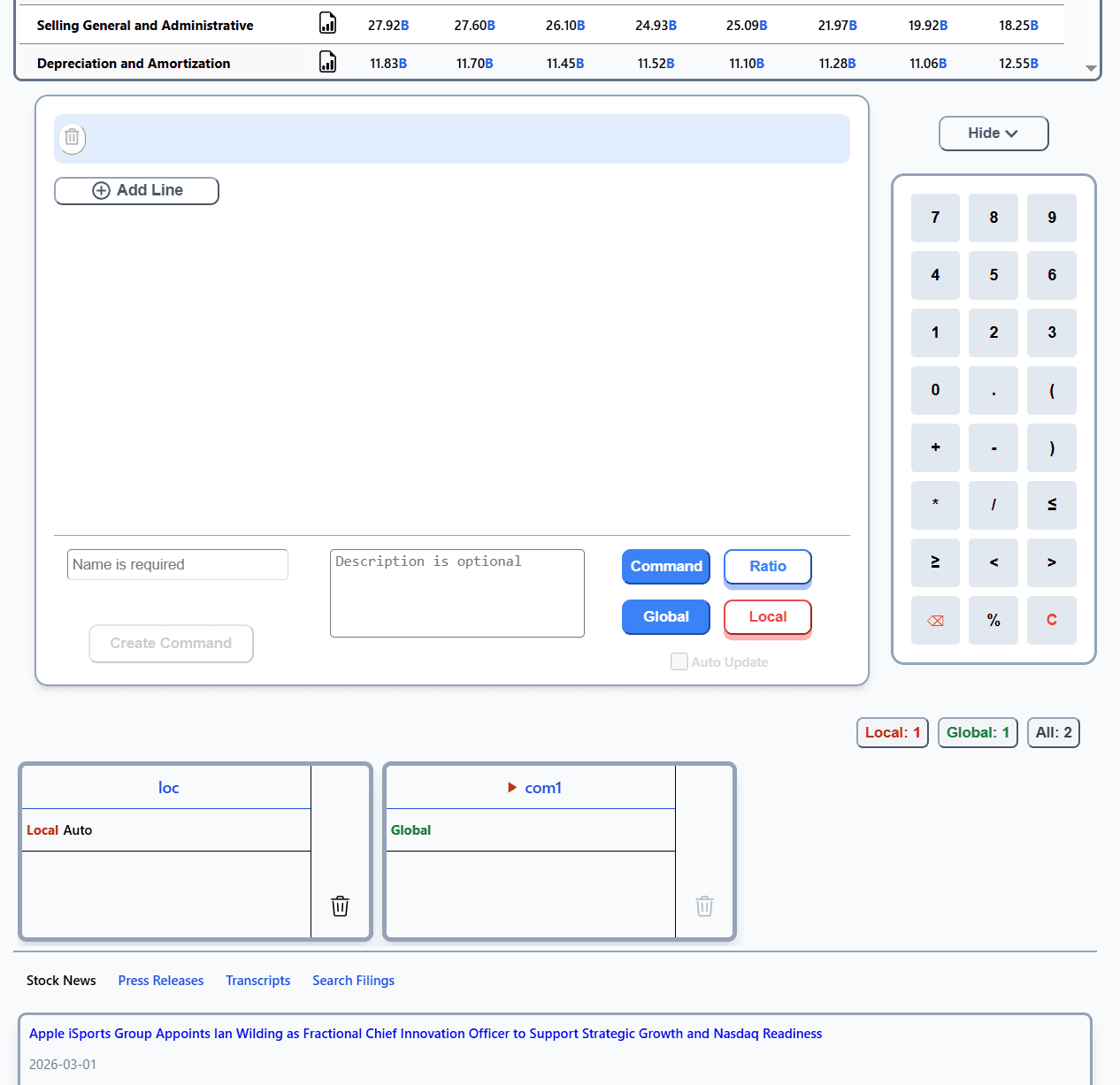Click chart icon for Selling General and Administrative

pos(327,24)
